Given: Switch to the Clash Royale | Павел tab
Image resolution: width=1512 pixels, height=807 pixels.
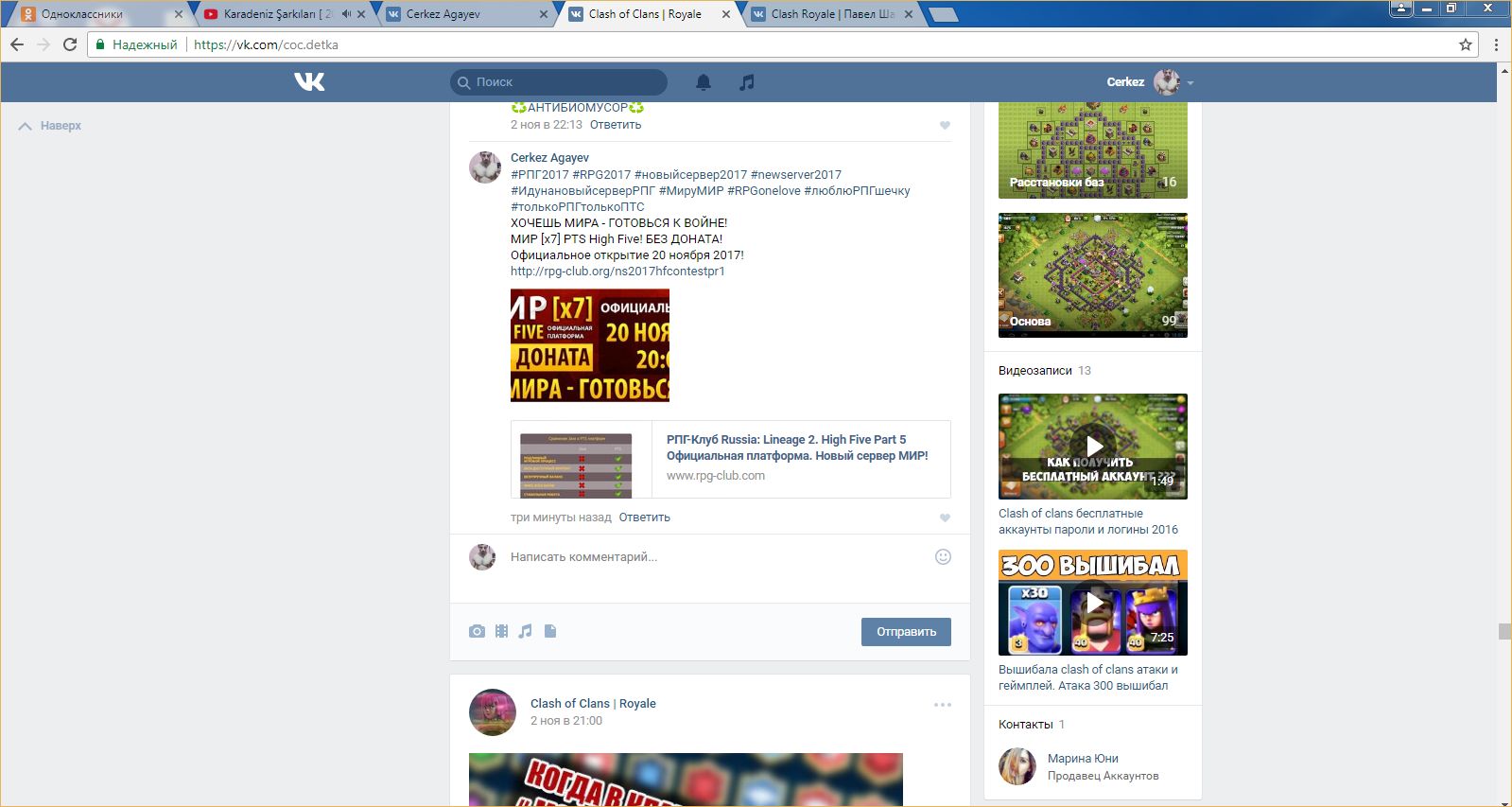Looking at the screenshot, I should [x=833, y=14].
